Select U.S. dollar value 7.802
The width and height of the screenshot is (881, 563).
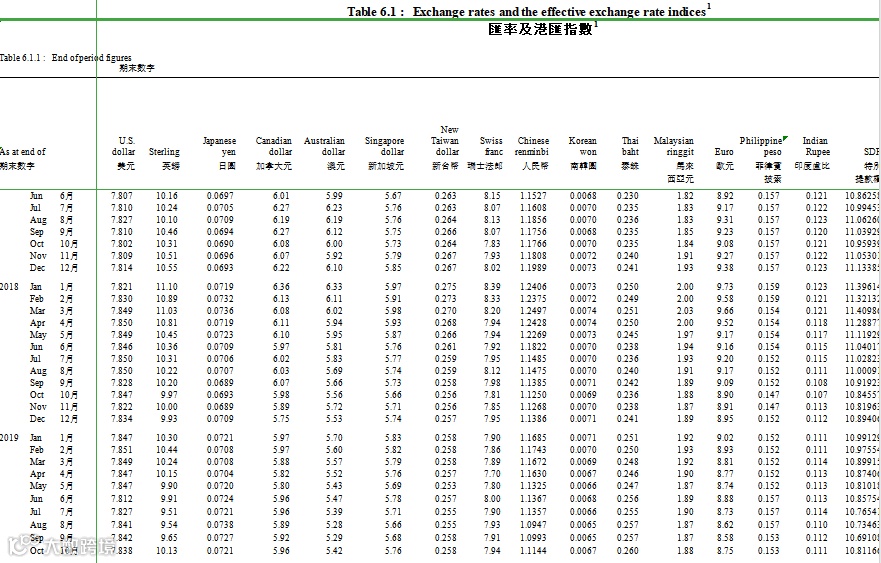click(x=122, y=244)
